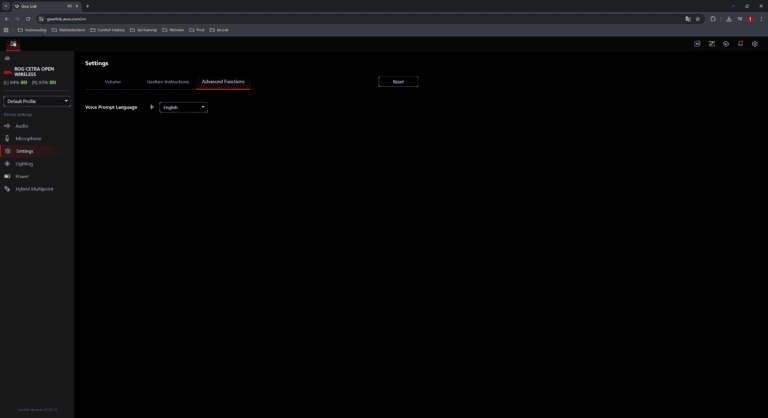Select Microphone in the device settings
768x418 pixels.
[28, 138]
